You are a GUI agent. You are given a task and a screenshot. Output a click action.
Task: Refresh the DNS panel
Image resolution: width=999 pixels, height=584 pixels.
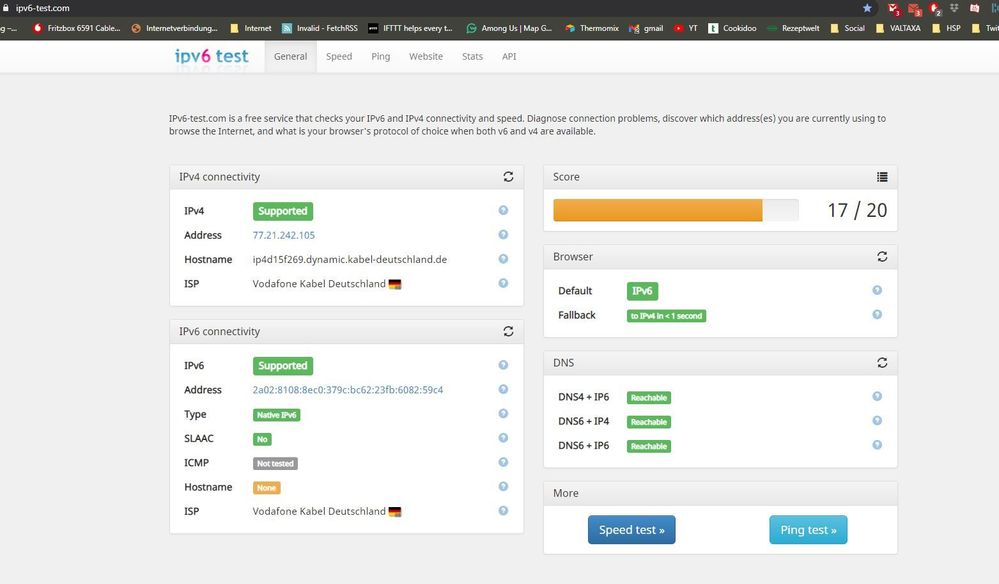click(882, 362)
